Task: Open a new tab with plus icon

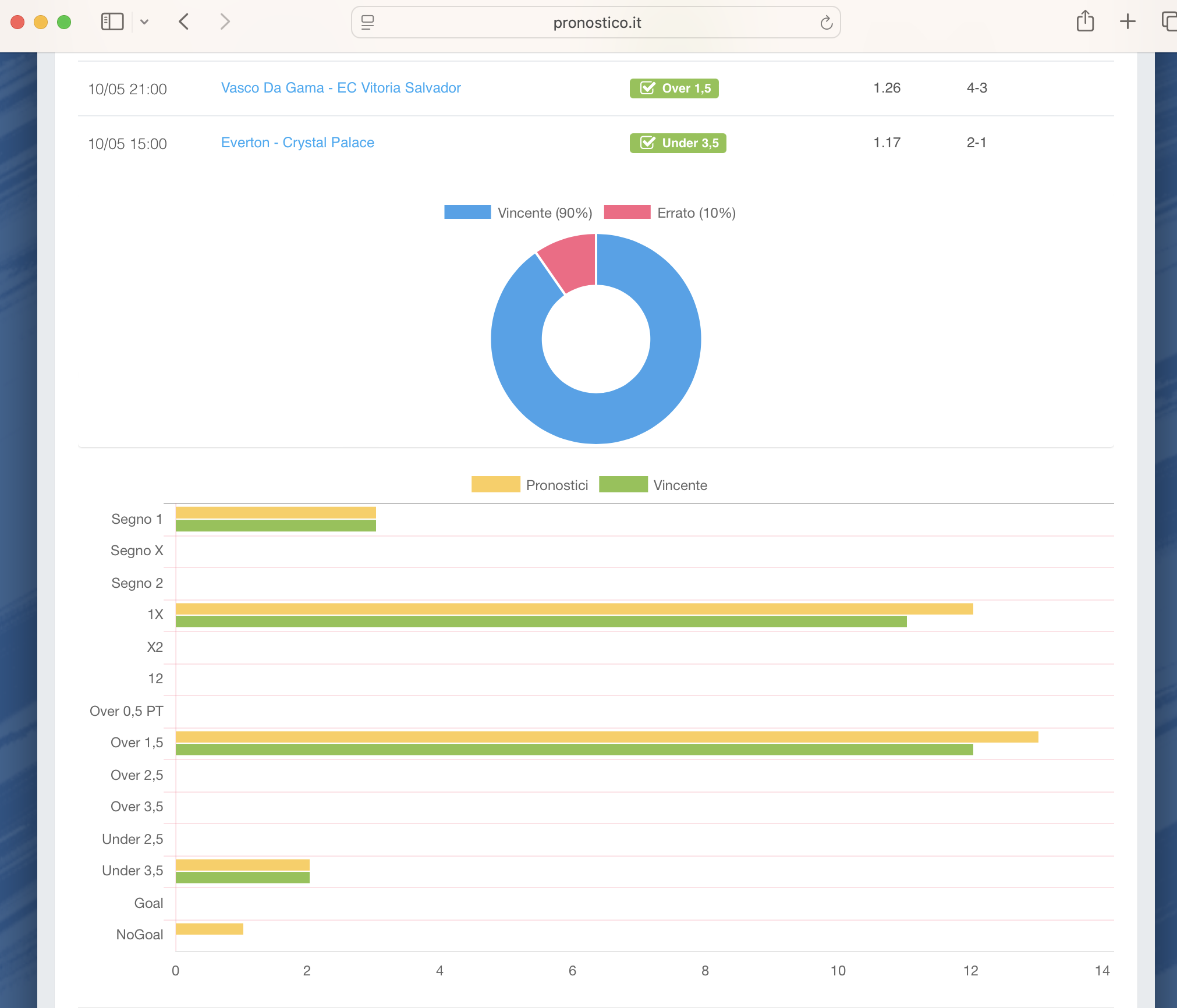Action: (x=1128, y=22)
